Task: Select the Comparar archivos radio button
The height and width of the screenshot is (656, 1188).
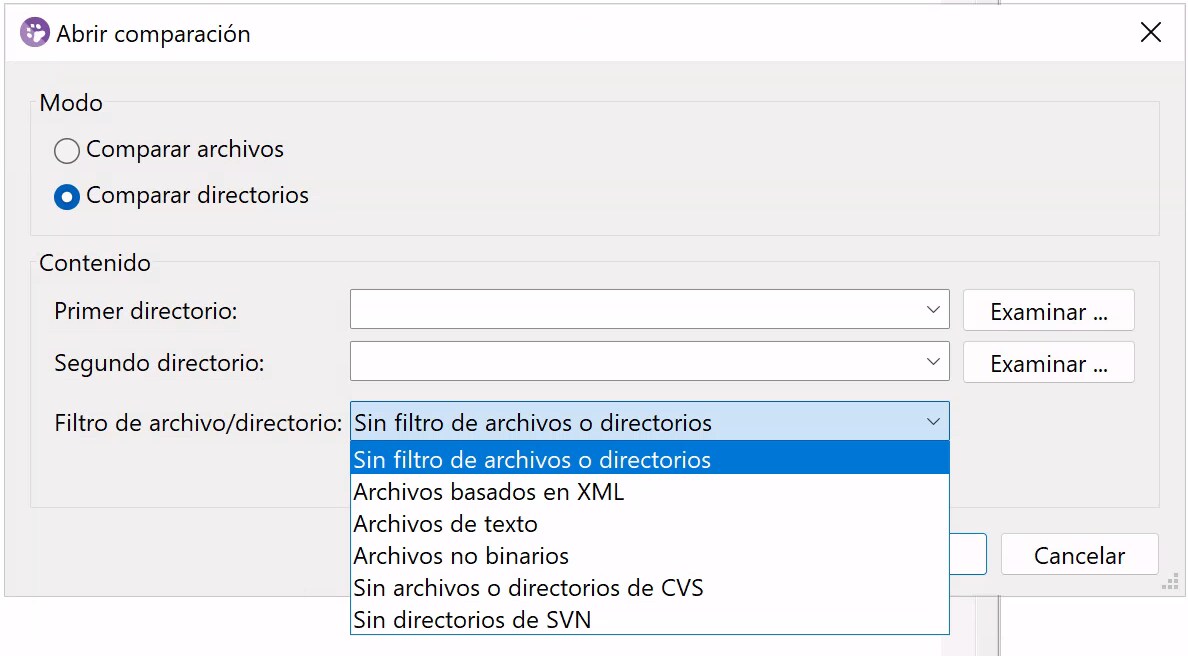Action: click(67, 151)
